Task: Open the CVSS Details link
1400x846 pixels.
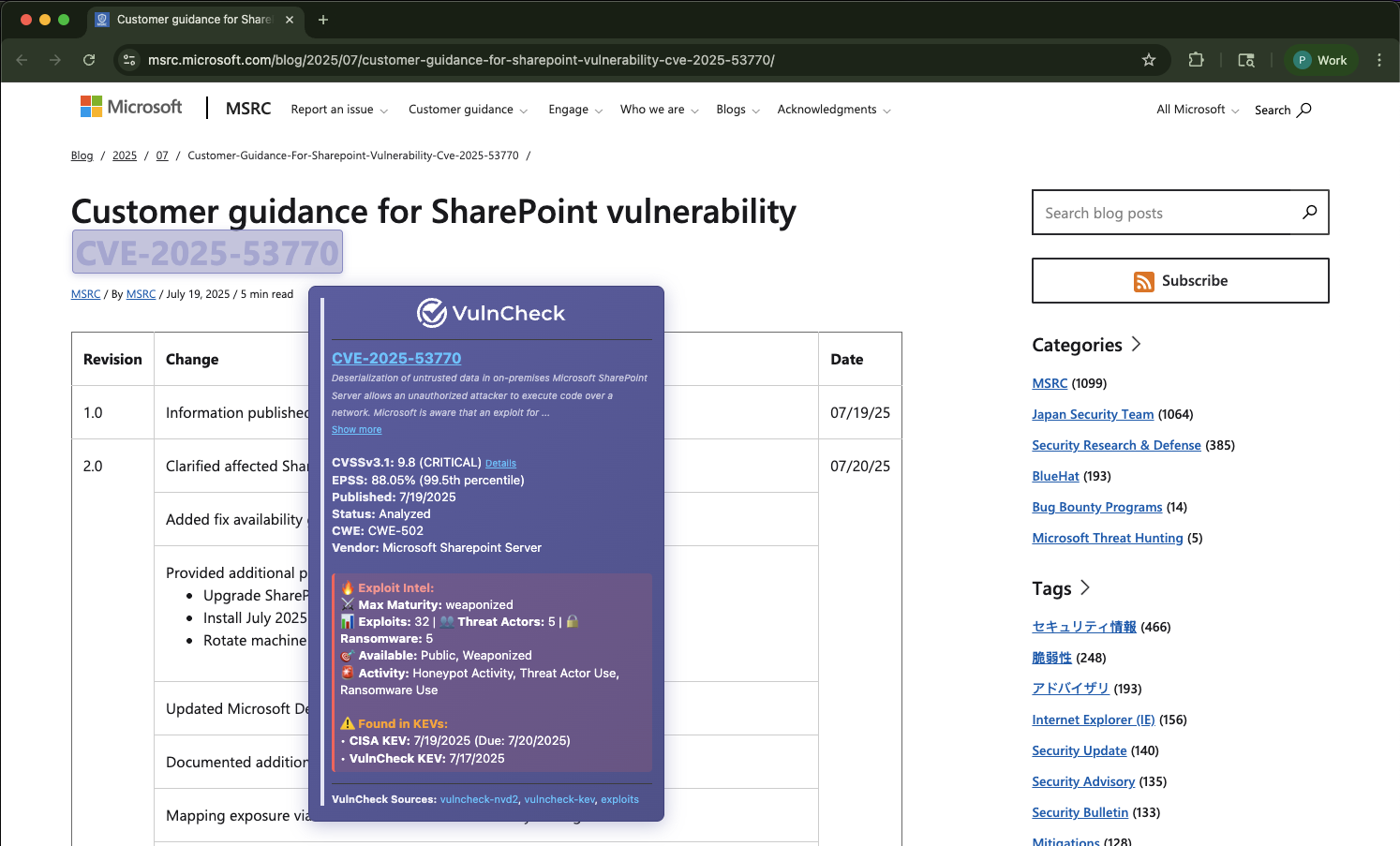Action: (x=500, y=464)
